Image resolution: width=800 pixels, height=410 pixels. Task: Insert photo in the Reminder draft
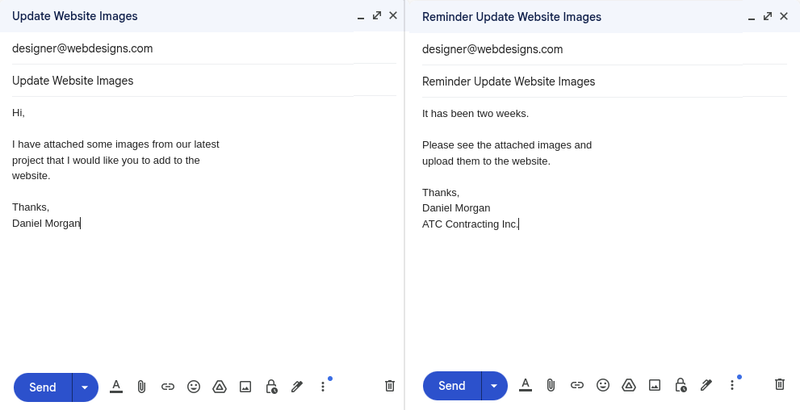point(655,385)
